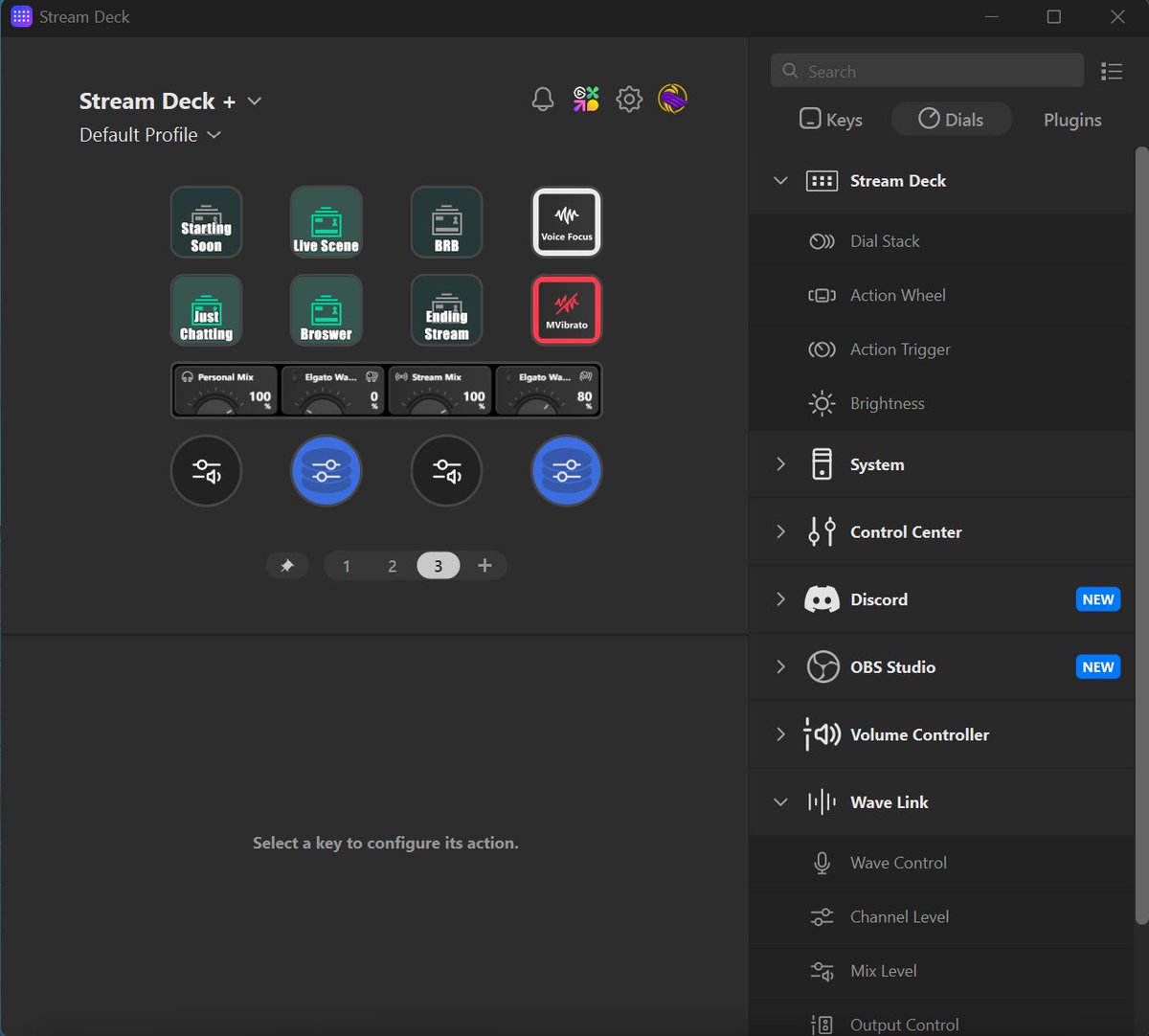Image resolution: width=1149 pixels, height=1036 pixels.
Task: Add a new page with plus
Action: coord(484,566)
